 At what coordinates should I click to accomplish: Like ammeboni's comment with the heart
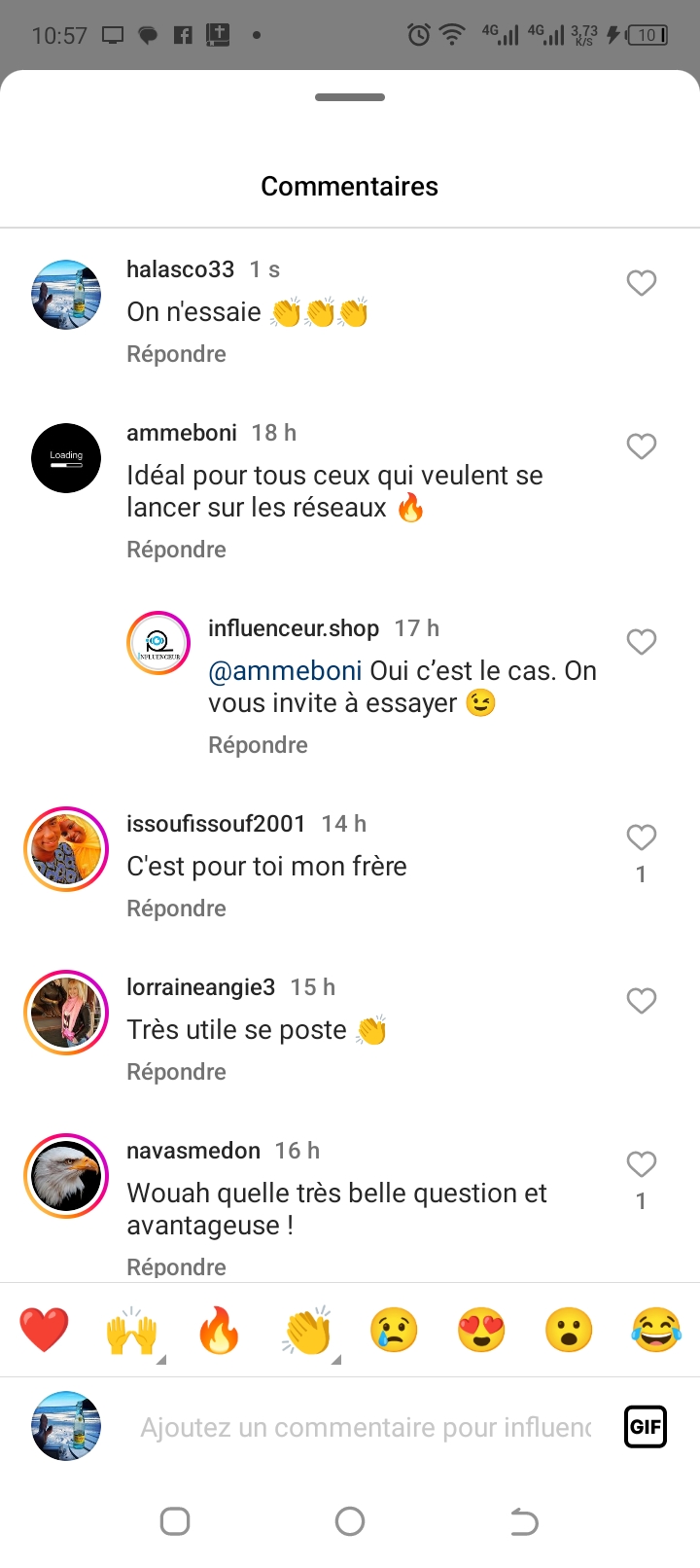pos(641,446)
